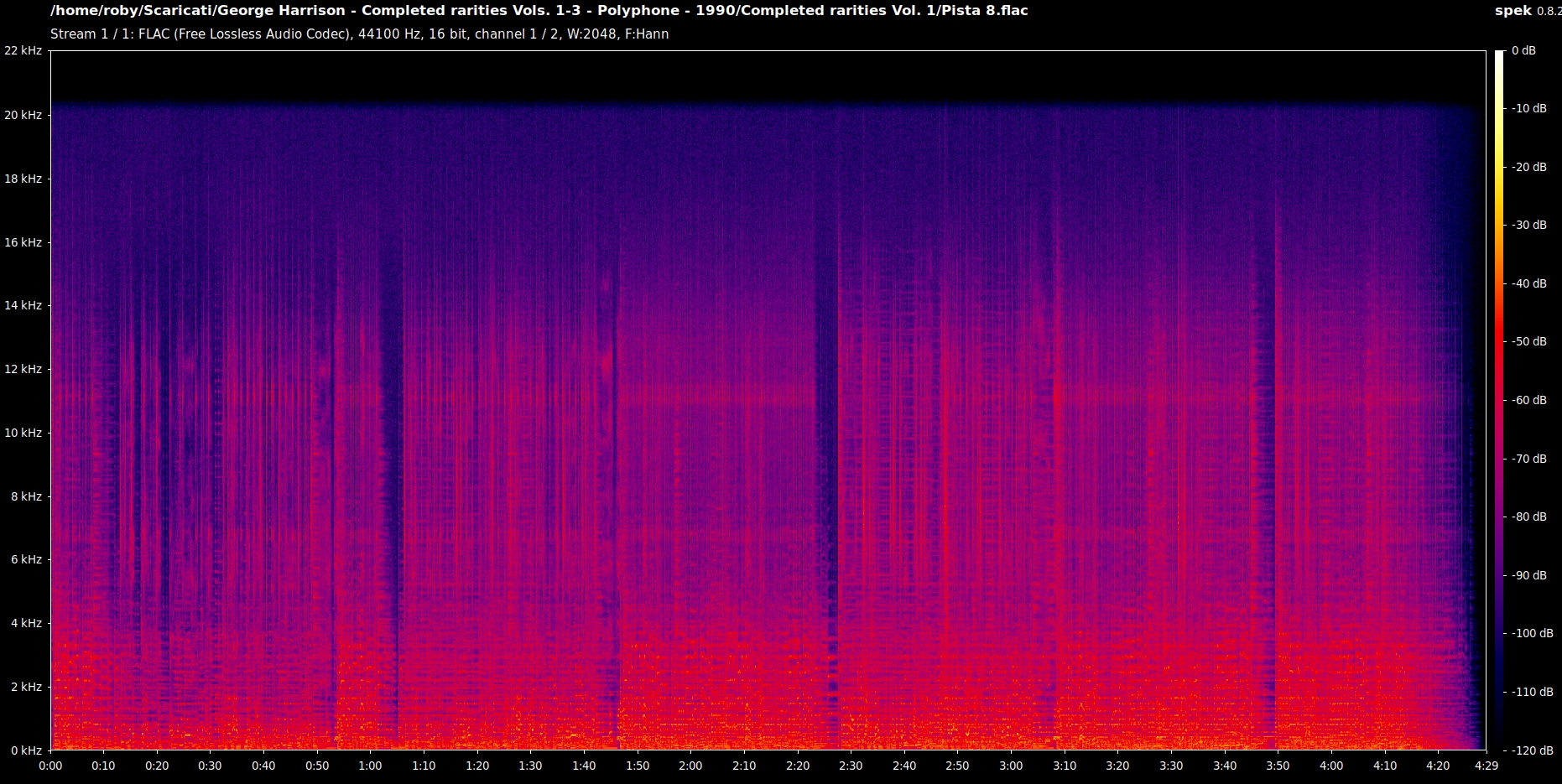
Task: Click the '12 kHz' frequency axis label
Action: 23,369
